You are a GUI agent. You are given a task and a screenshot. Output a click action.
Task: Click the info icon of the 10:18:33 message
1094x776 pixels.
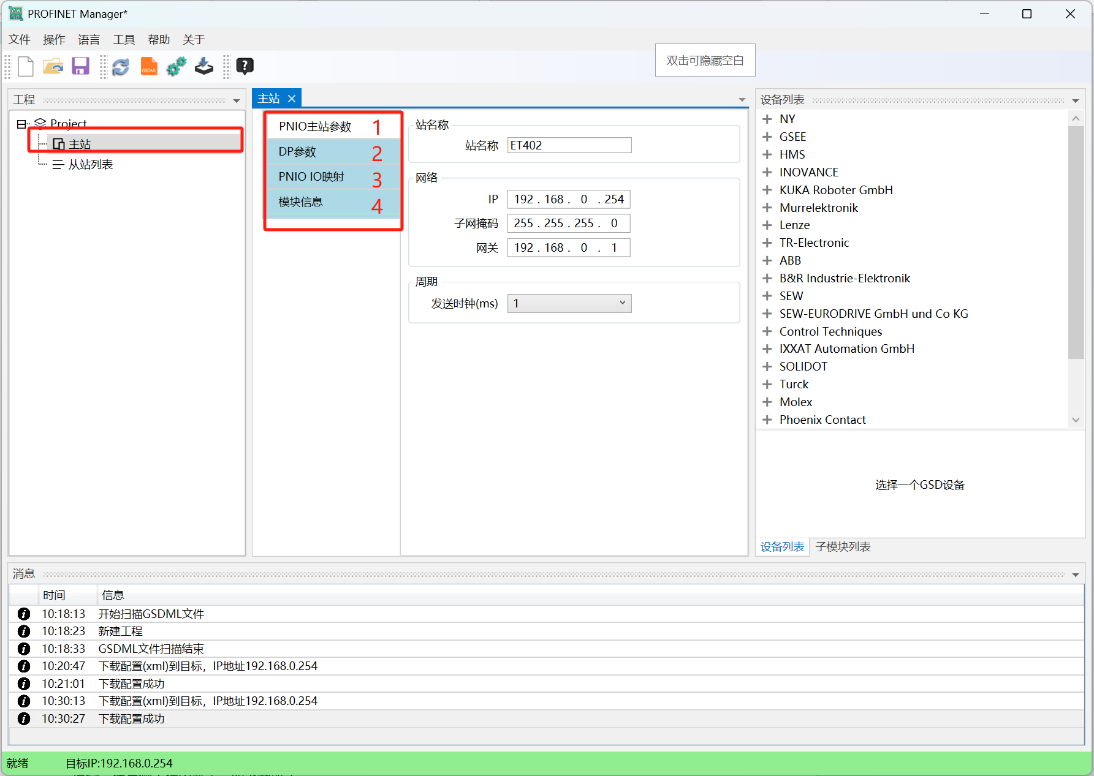[x=24, y=648]
